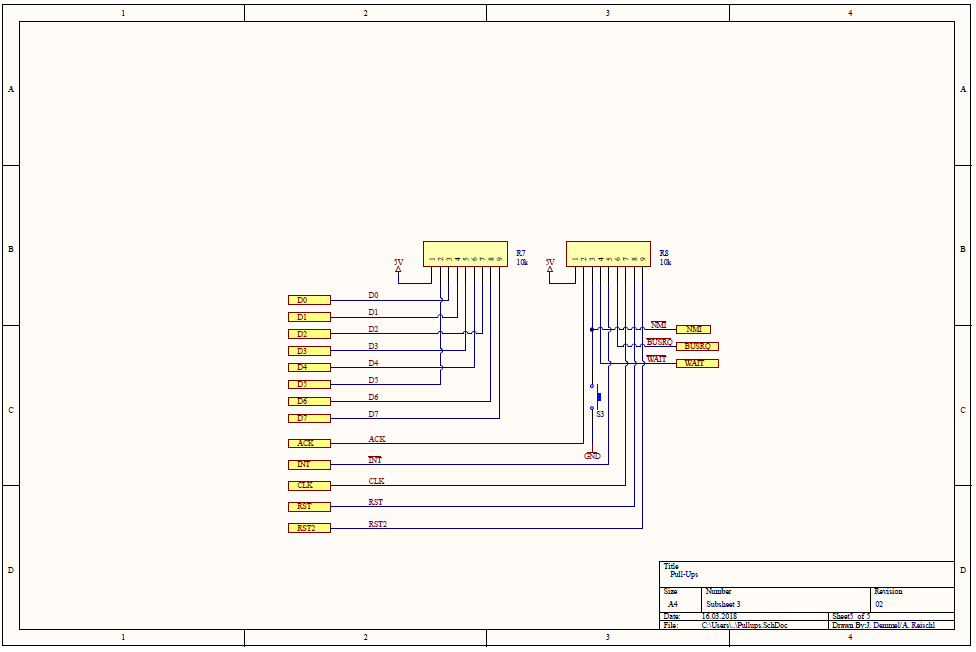Click the Subsheet 3 number field

point(723,604)
